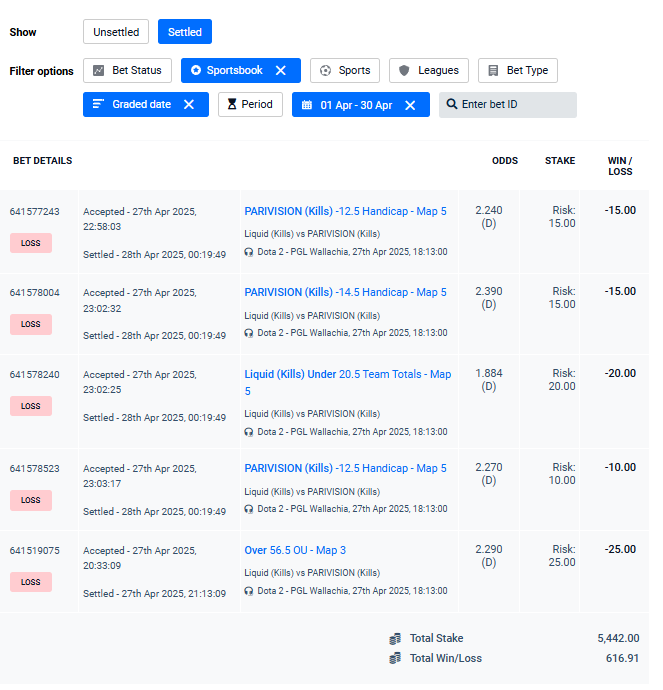663x690 pixels.
Task: Switch to Unsettled bets
Action: [x=116, y=32]
